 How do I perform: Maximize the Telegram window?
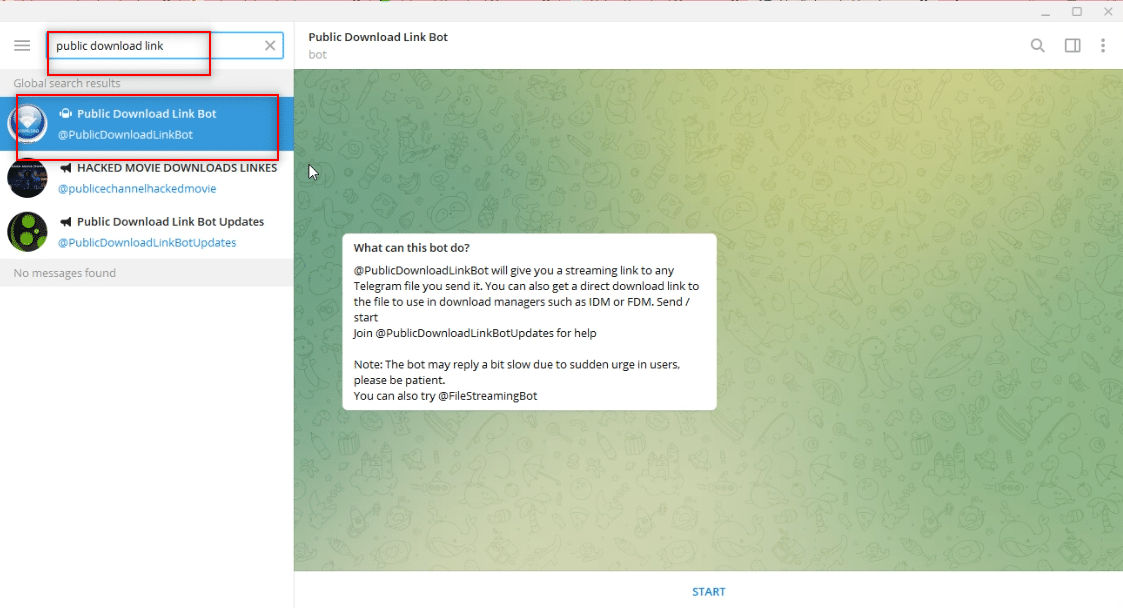[1076, 12]
